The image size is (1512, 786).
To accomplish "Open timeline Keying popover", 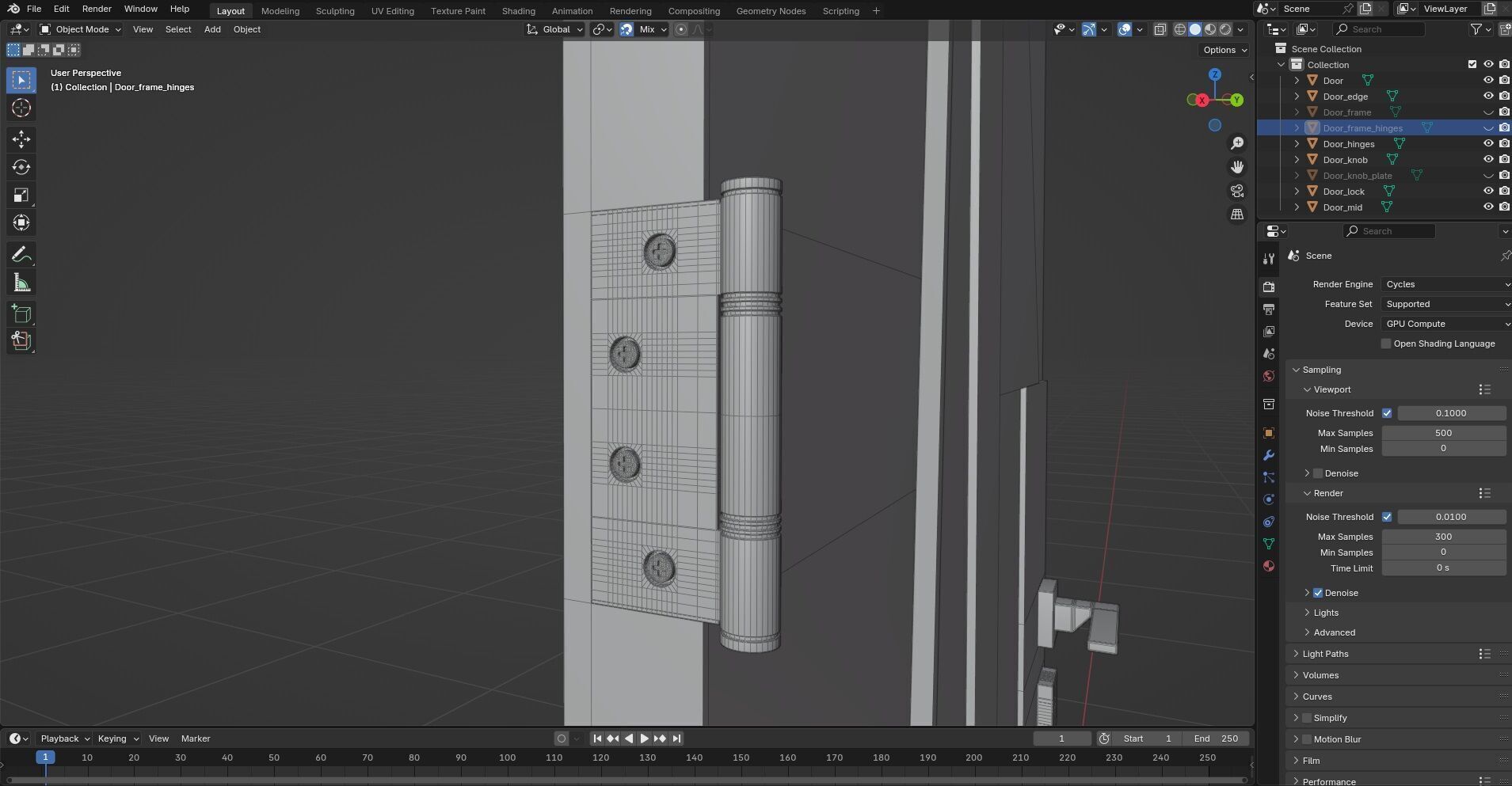I will point(117,739).
